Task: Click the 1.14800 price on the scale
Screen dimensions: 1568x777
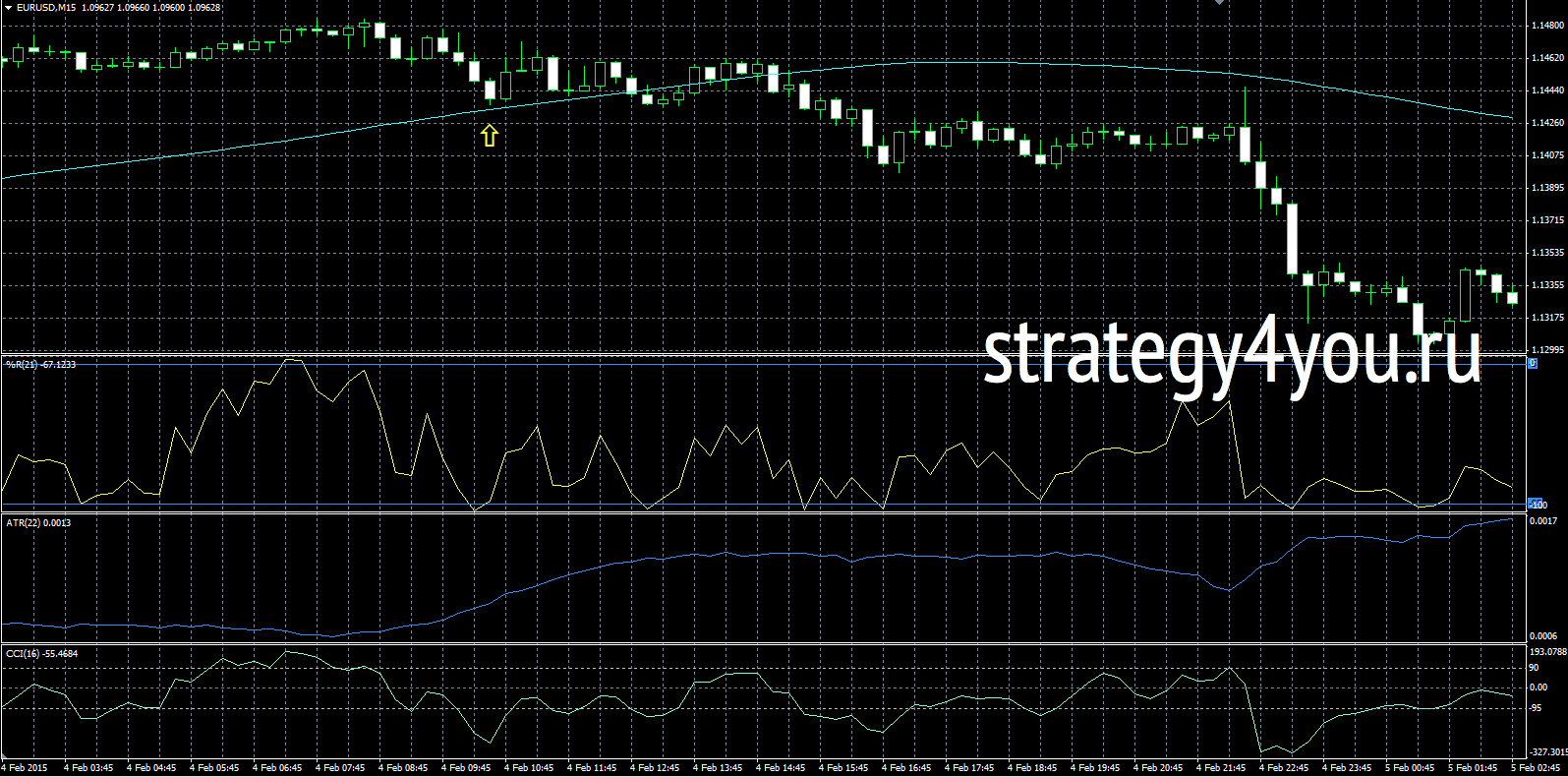Action: coord(1546,27)
